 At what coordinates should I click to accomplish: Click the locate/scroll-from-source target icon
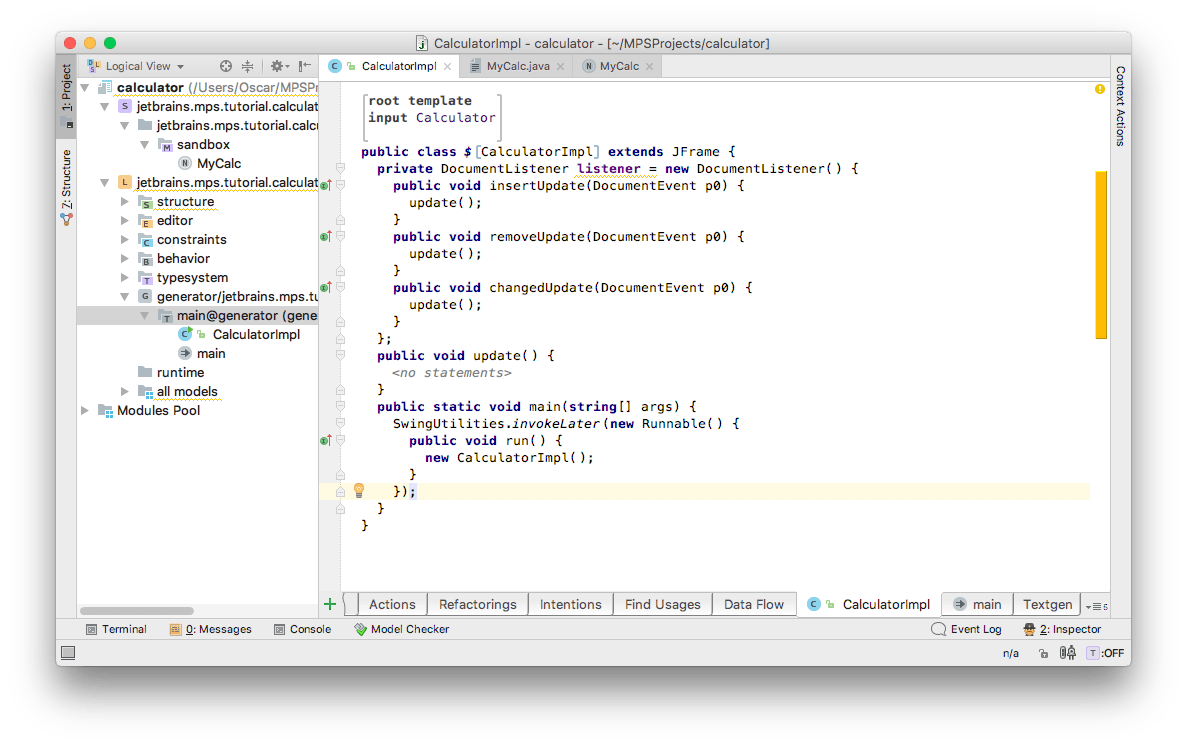(x=226, y=66)
